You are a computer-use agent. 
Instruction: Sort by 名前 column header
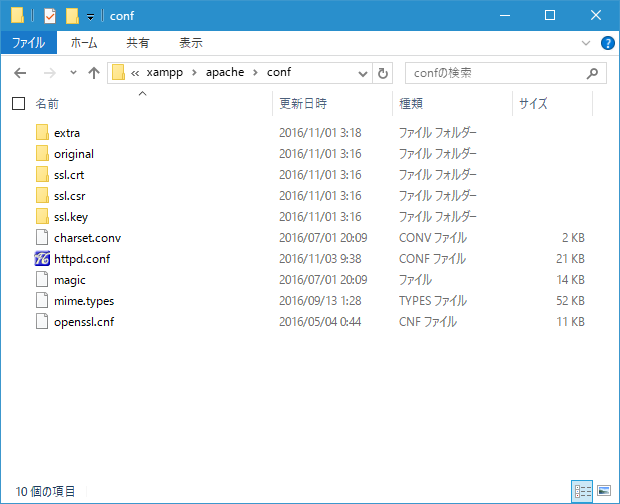pos(47,104)
